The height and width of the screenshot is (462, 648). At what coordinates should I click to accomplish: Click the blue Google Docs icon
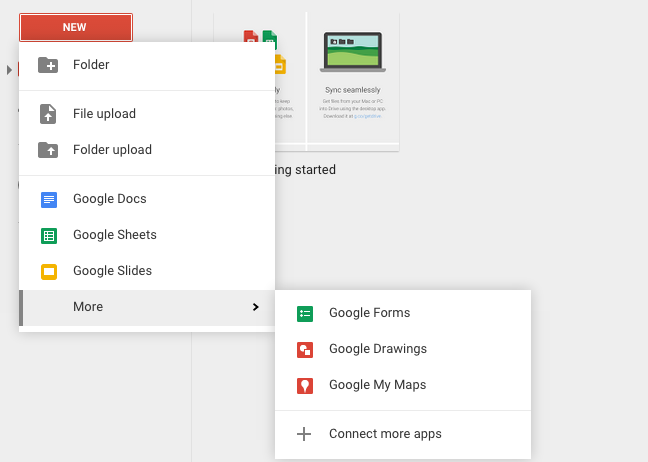[x=49, y=200]
